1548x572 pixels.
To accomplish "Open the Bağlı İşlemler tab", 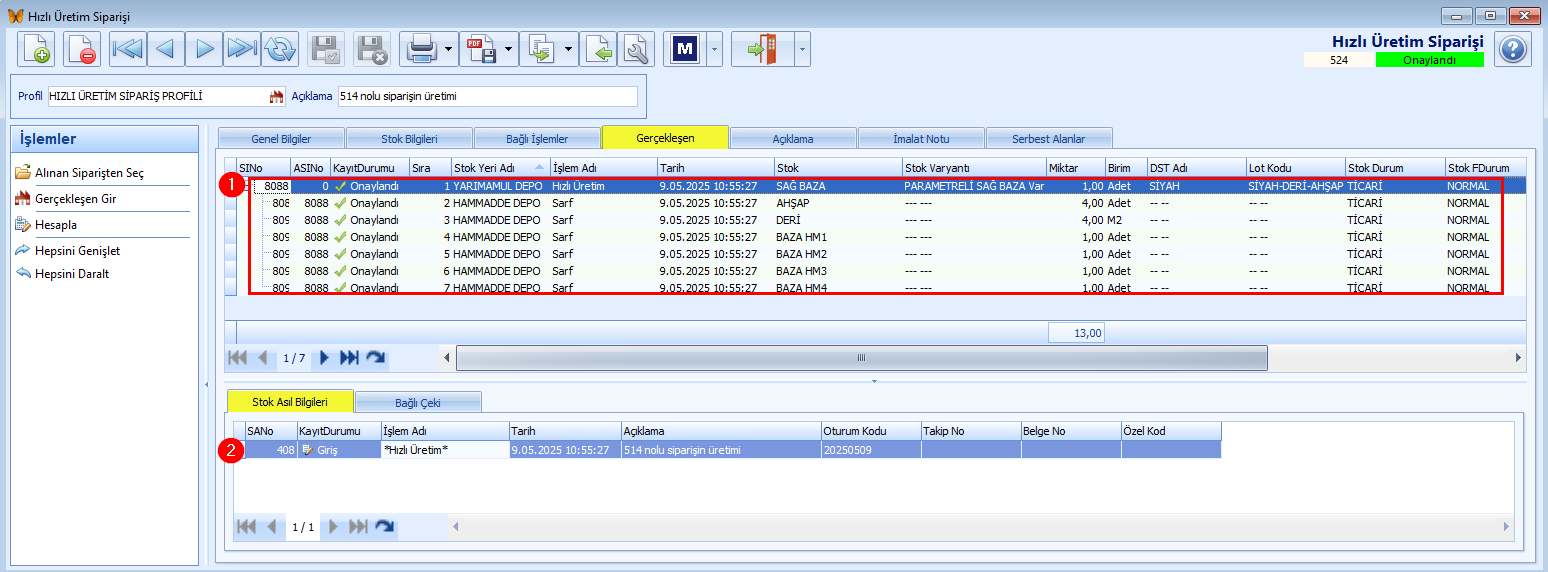I will click(537, 139).
